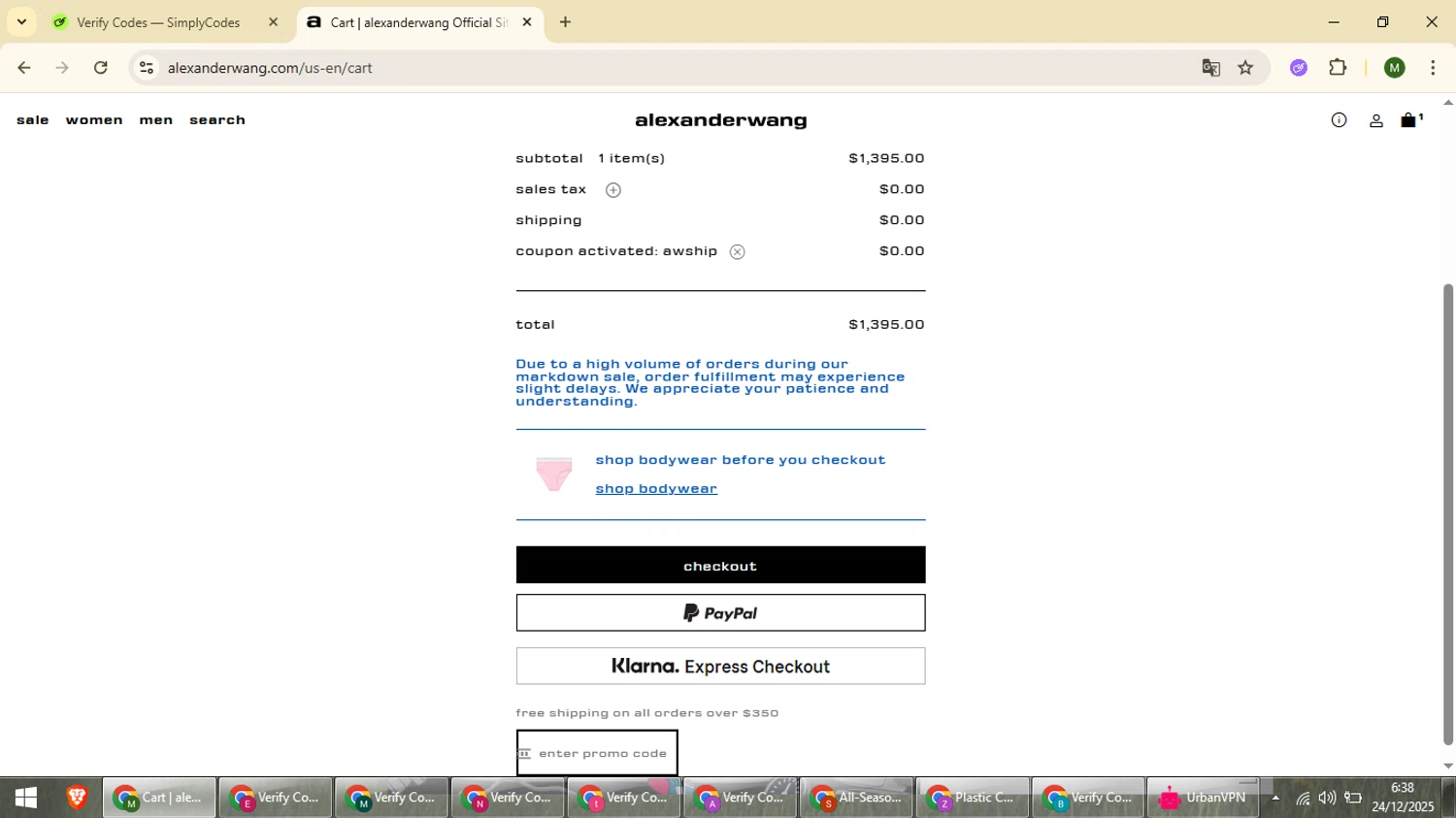Open search in site navigation
Screen dimensions: 1456x818
coord(217,120)
